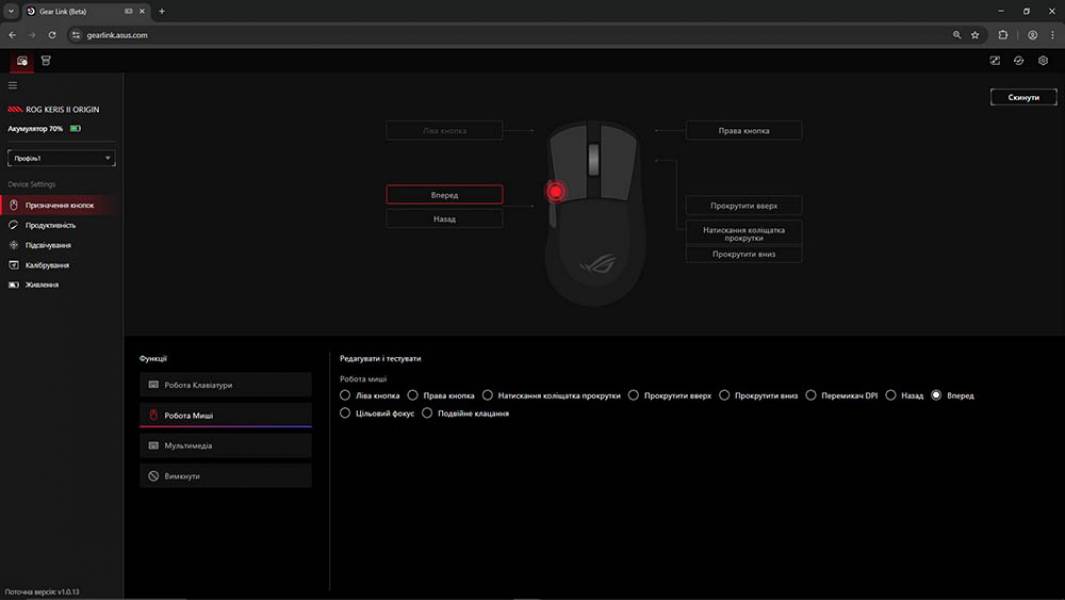Click the theme switcher icon near top right

click(x=994, y=60)
